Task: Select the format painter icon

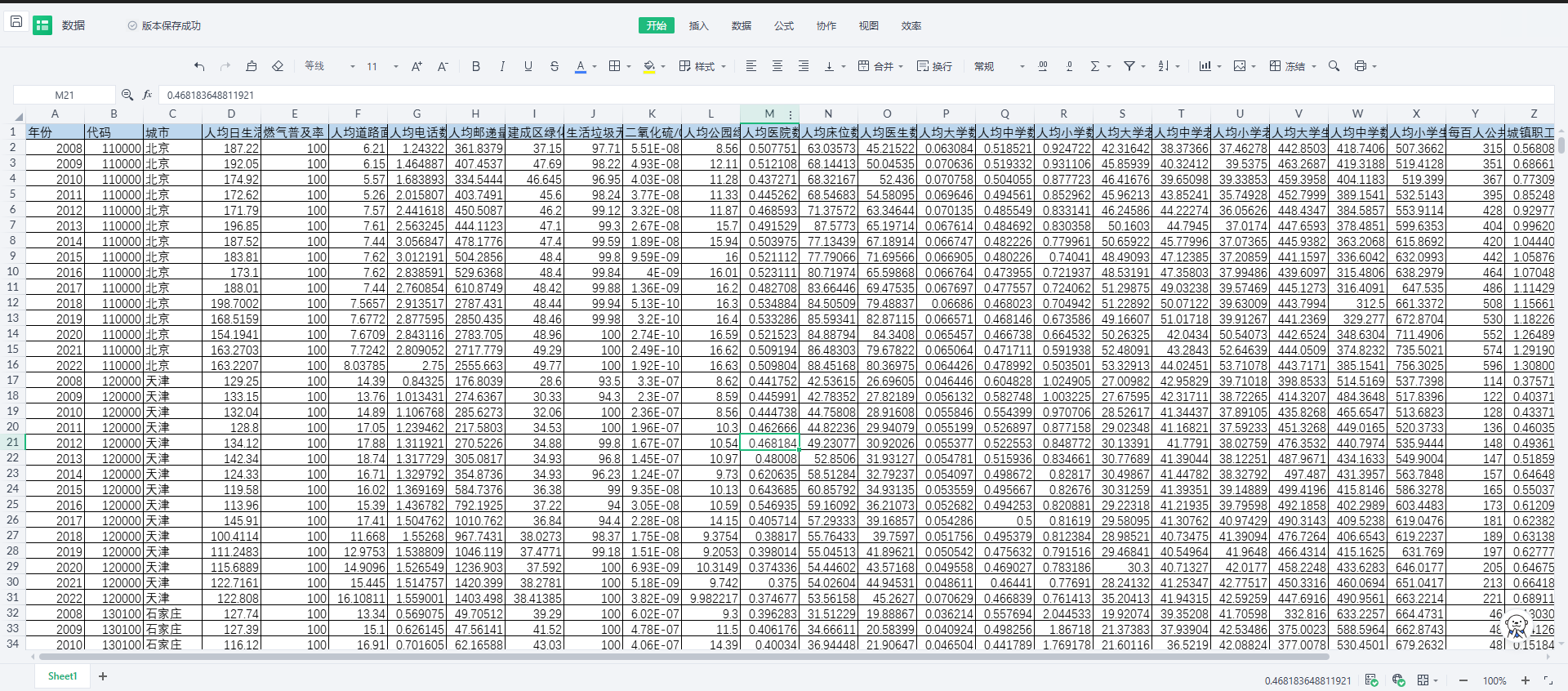Action: coord(252,66)
